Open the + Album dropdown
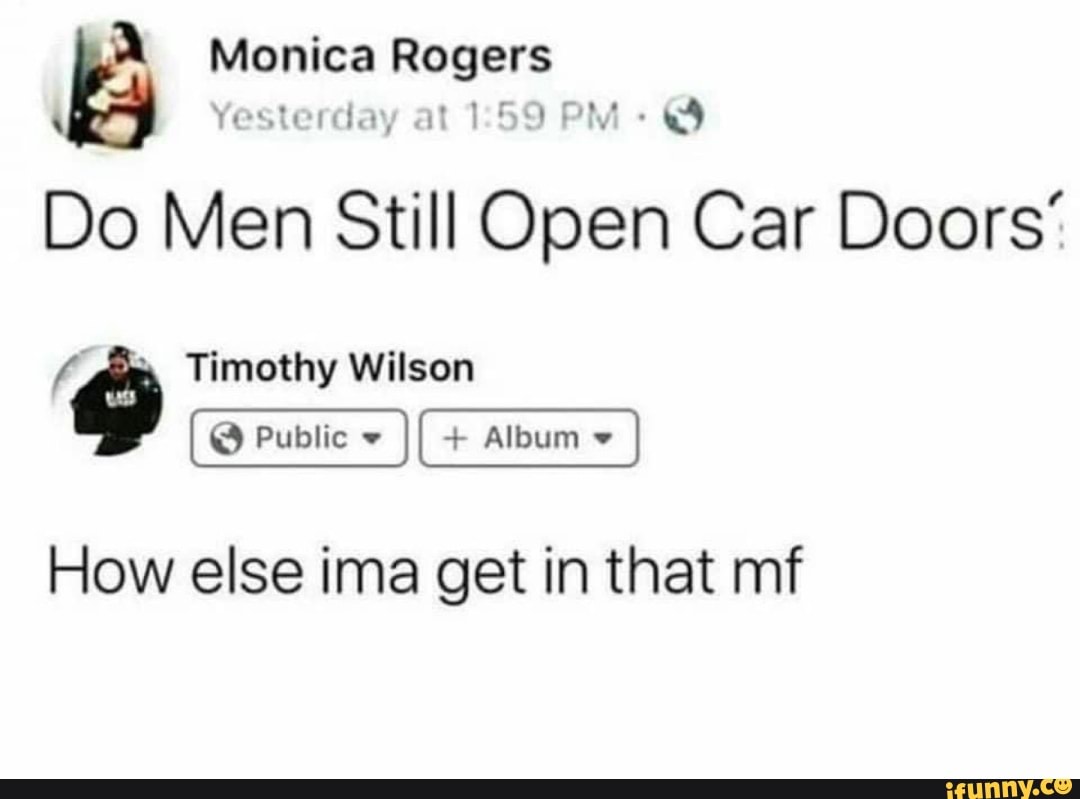1080x799 pixels. coord(529,438)
